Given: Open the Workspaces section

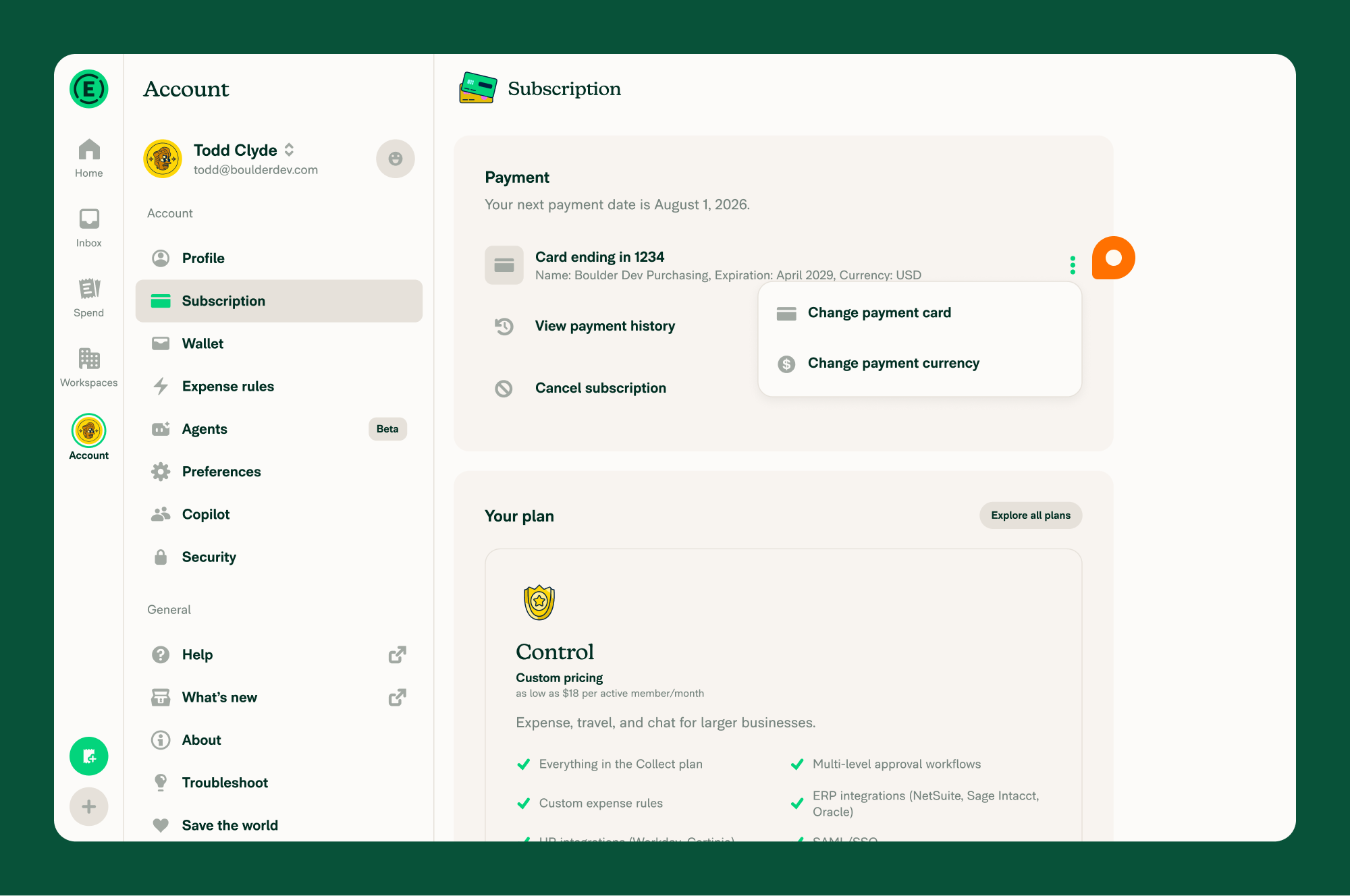Looking at the screenshot, I should pyautogui.click(x=89, y=367).
